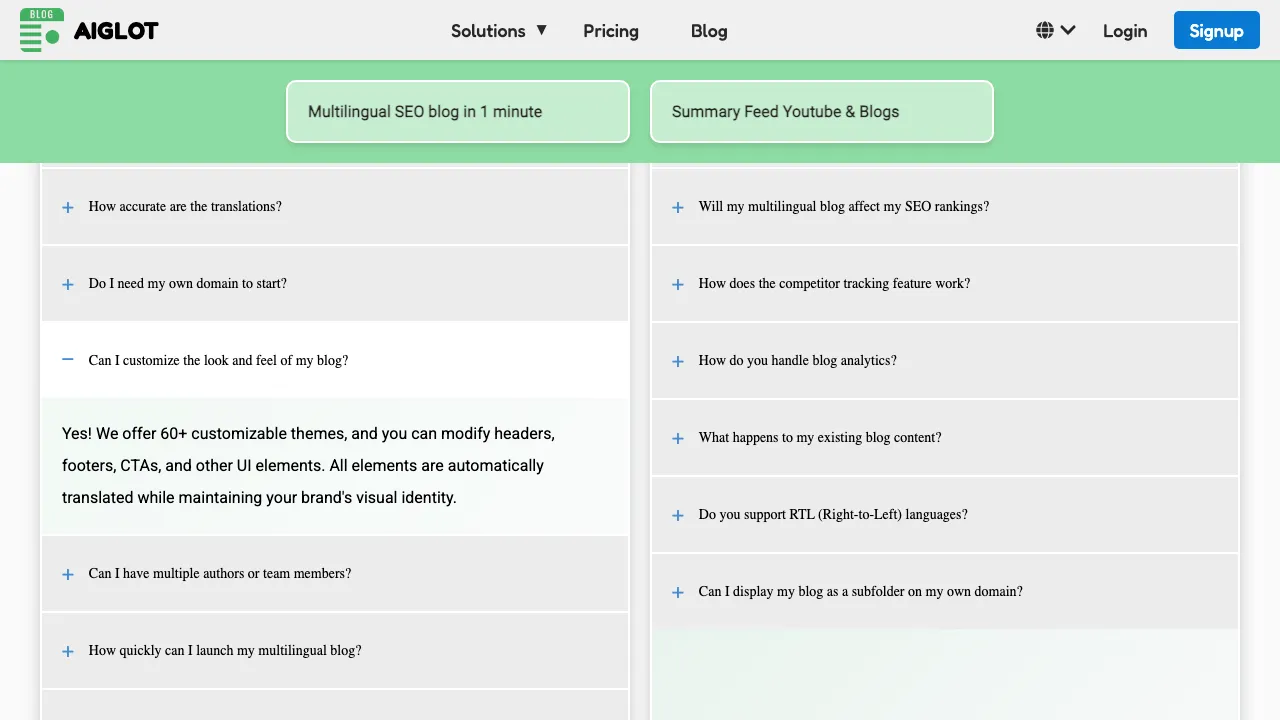
Task: Open the globe language selector
Action: [1055, 30]
